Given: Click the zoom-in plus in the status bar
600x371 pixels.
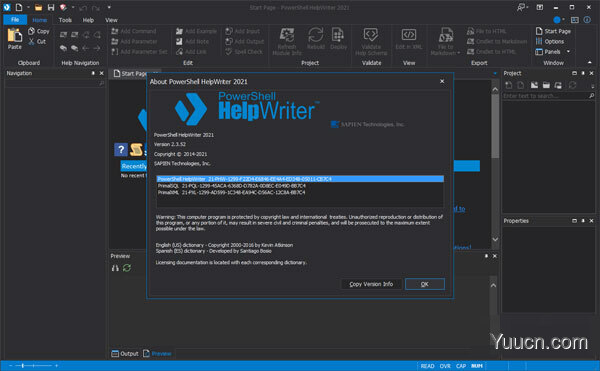Looking at the screenshot, I should 56,366.
